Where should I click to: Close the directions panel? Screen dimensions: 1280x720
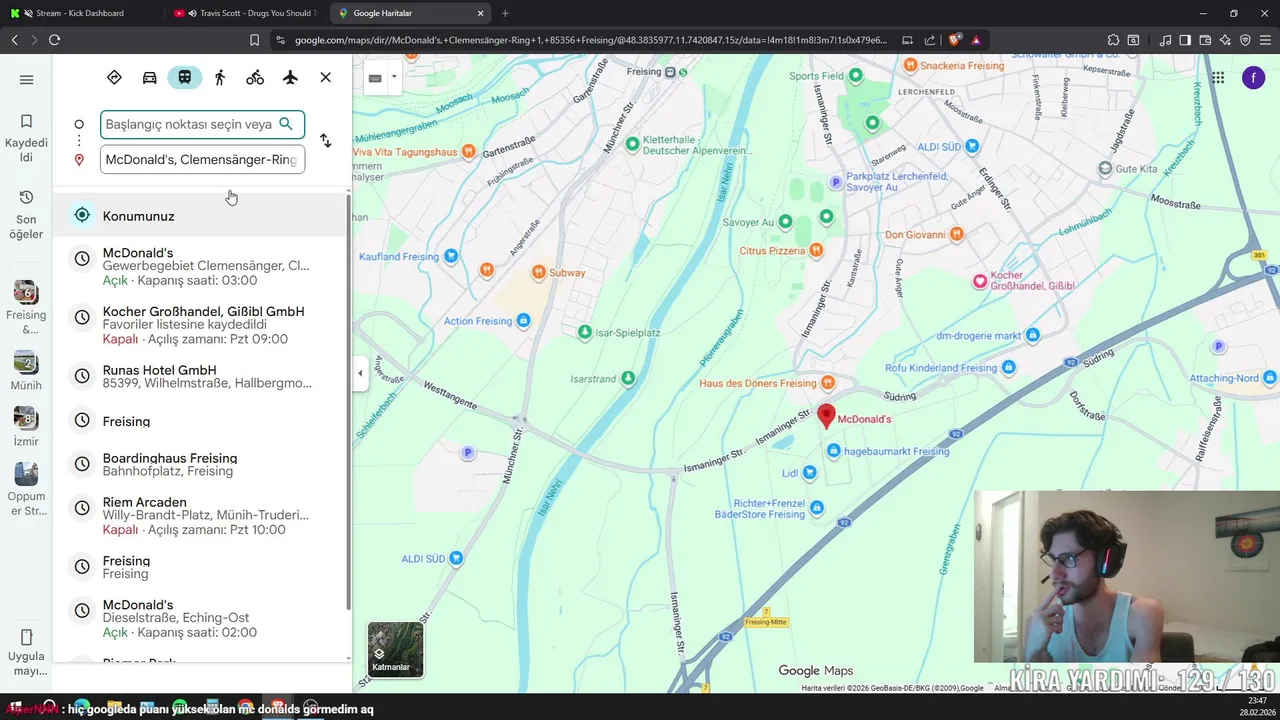(325, 77)
